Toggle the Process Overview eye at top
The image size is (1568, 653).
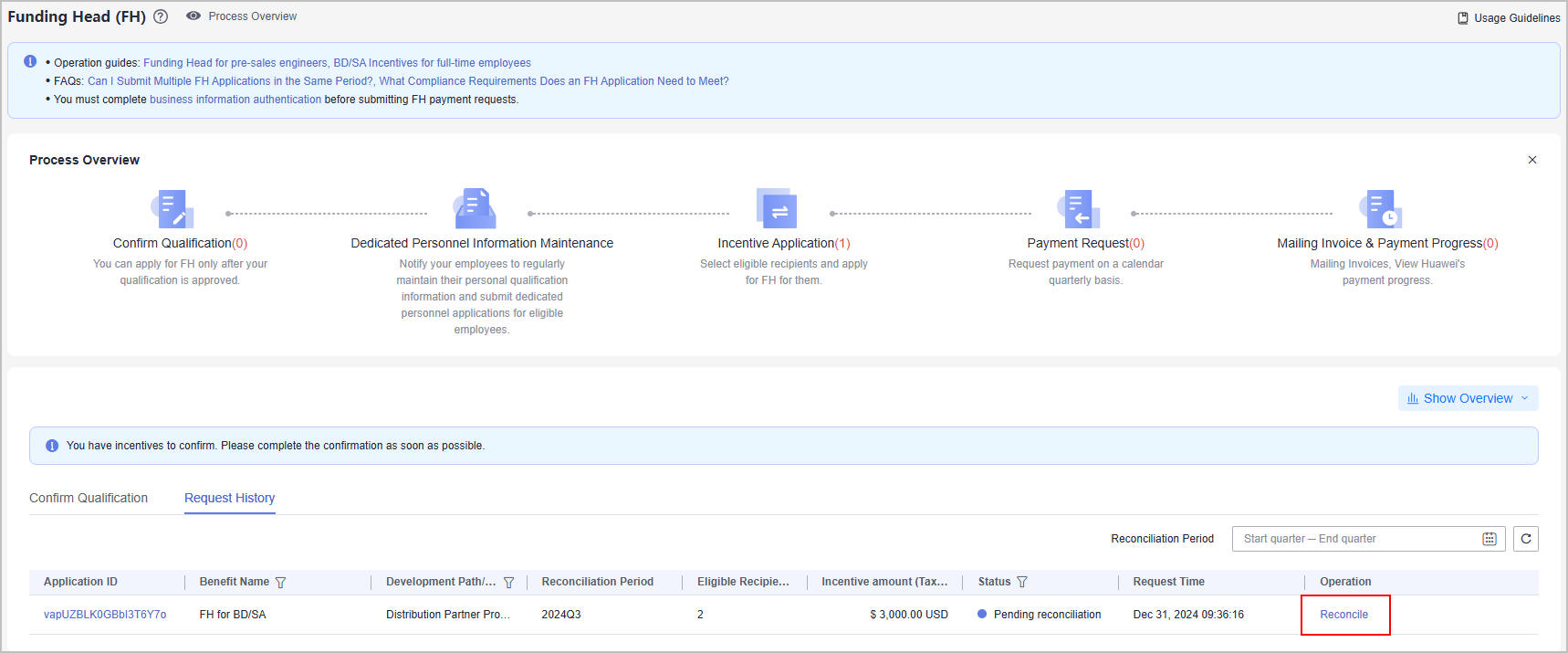[193, 16]
